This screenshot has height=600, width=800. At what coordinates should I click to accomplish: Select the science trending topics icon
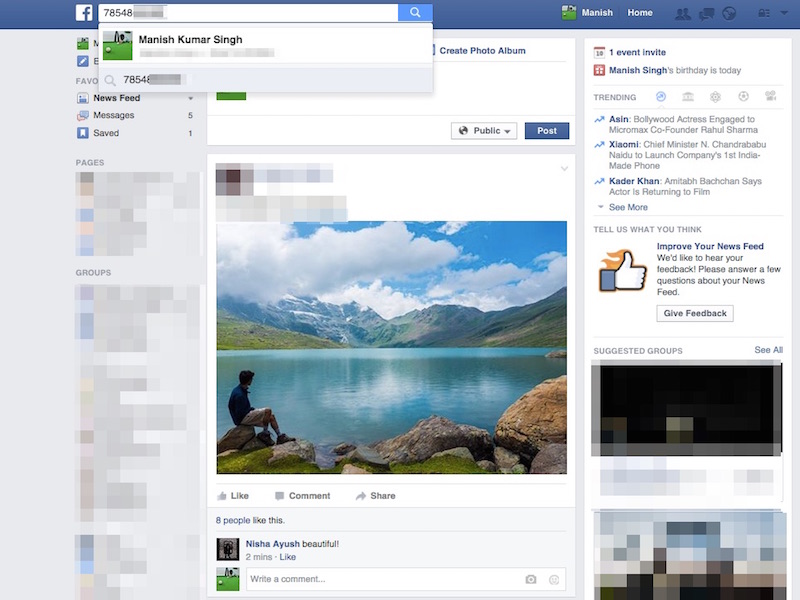point(715,97)
